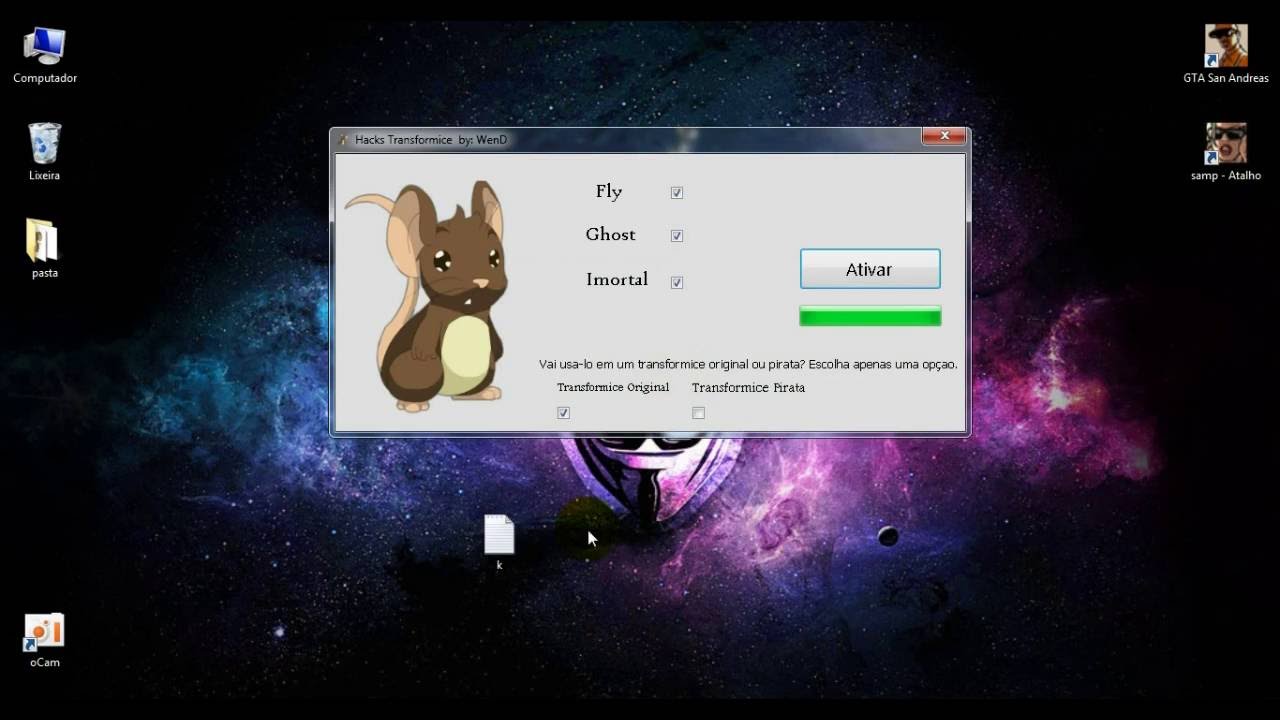1280x720 pixels.
Task: Uncheck the Fly checkbox
Action: 677,193
